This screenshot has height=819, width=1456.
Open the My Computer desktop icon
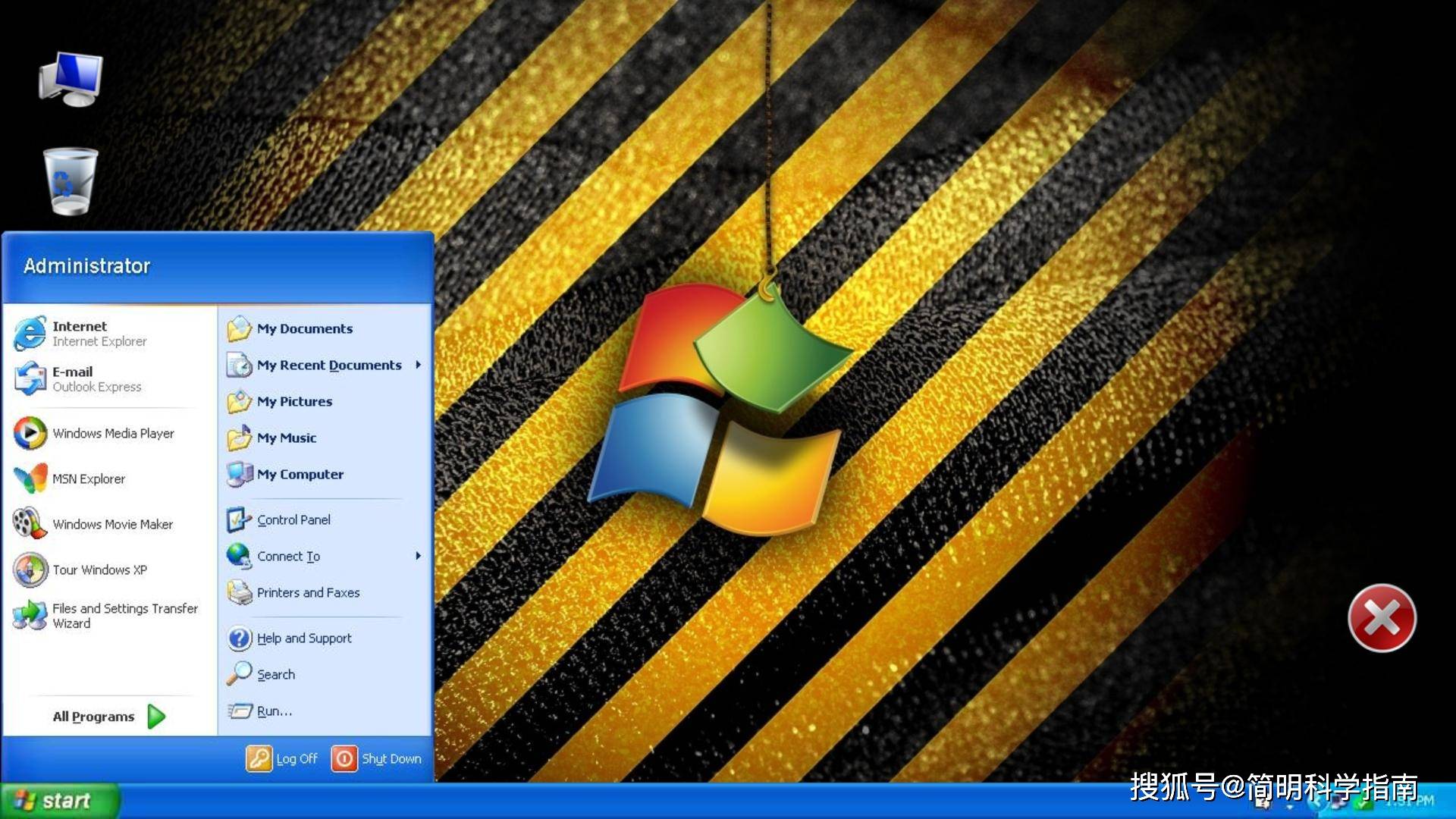coord(71,79)
